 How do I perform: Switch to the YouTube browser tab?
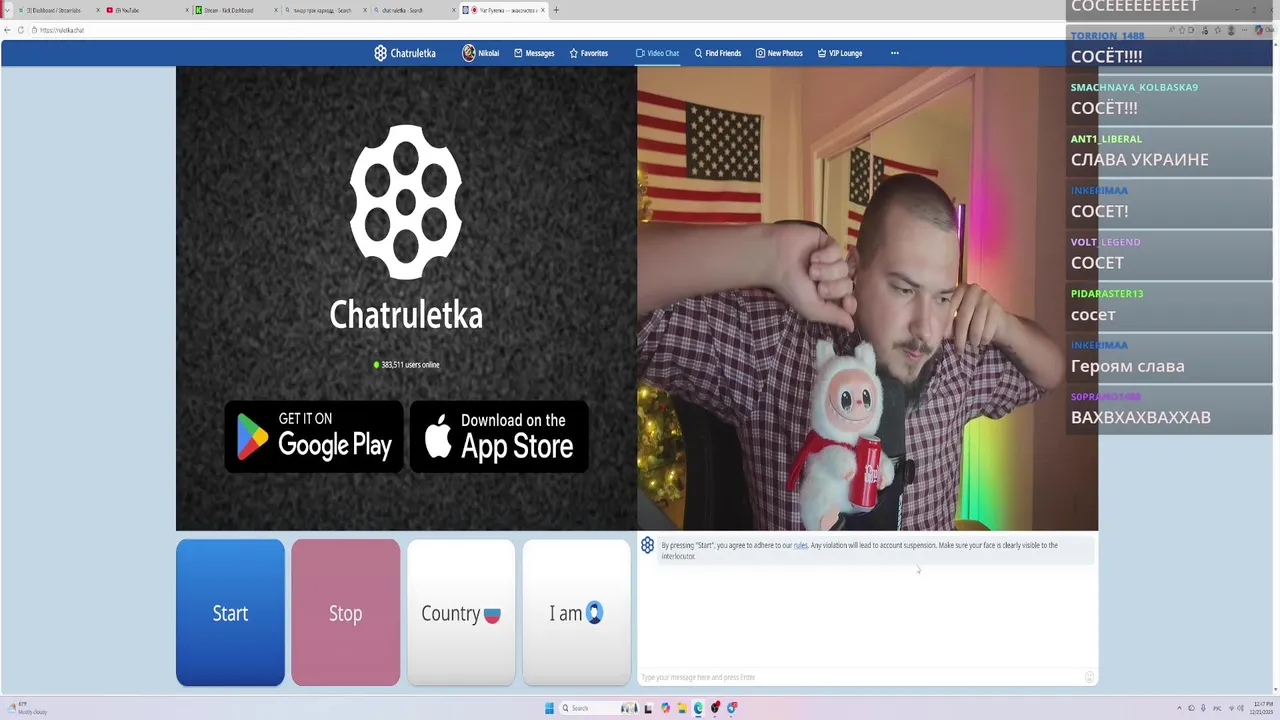145,10
